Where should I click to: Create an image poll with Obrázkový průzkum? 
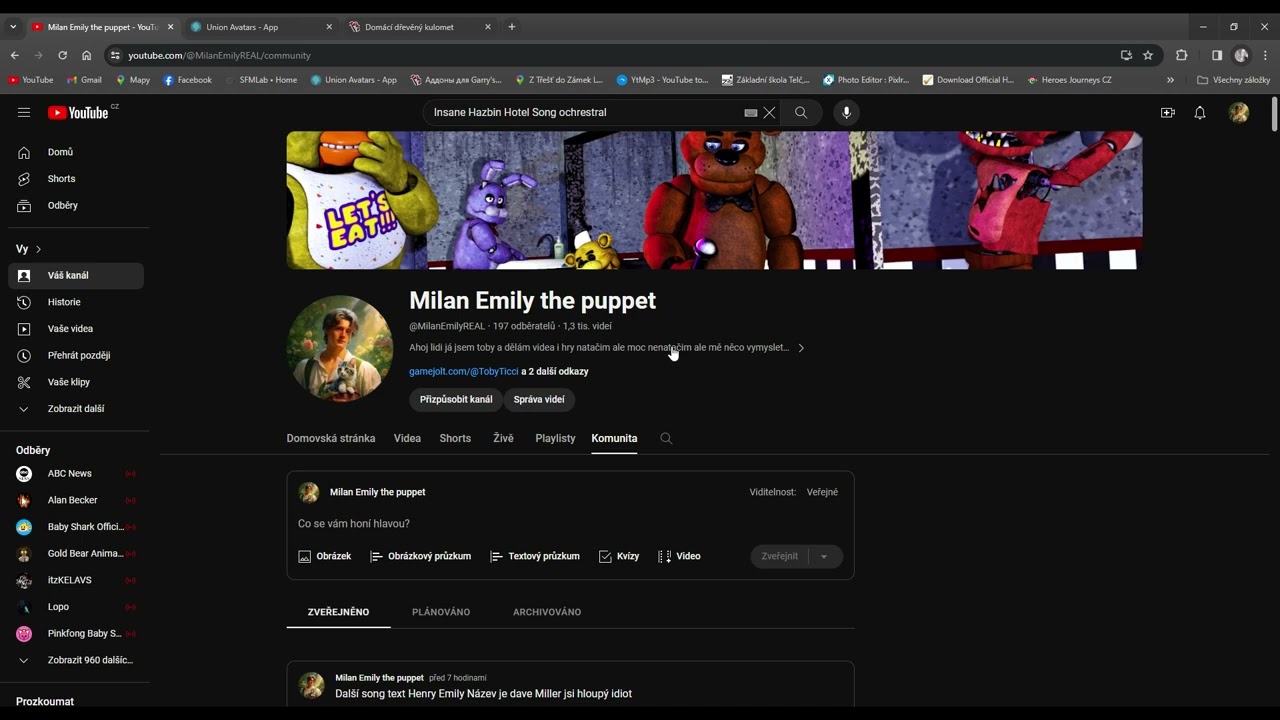click(420, 556)
